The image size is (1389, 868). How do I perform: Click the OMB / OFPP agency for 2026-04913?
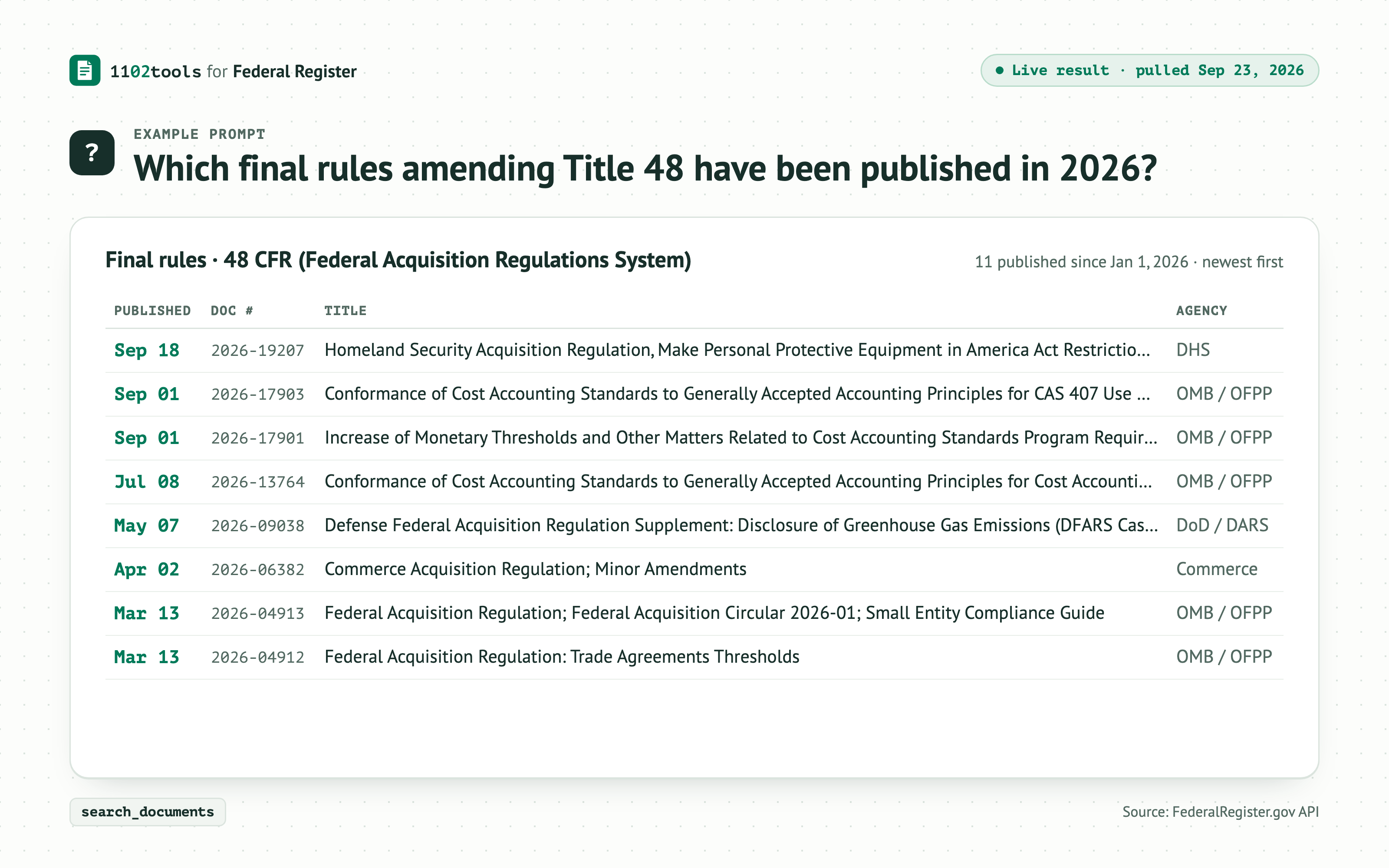1224,613
